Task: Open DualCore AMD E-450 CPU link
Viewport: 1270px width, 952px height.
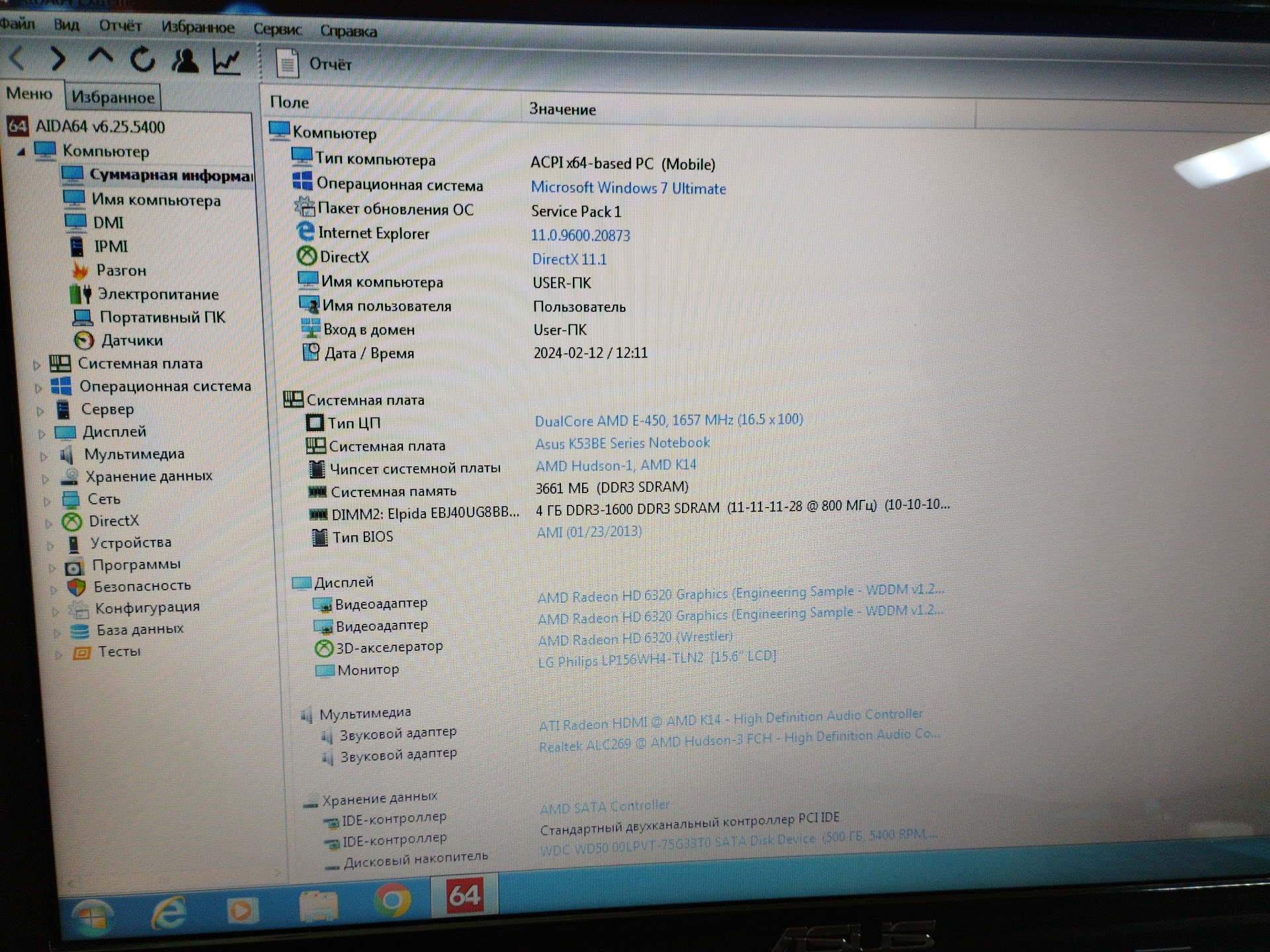Action: pyautogui.click(x=669, y=420)
